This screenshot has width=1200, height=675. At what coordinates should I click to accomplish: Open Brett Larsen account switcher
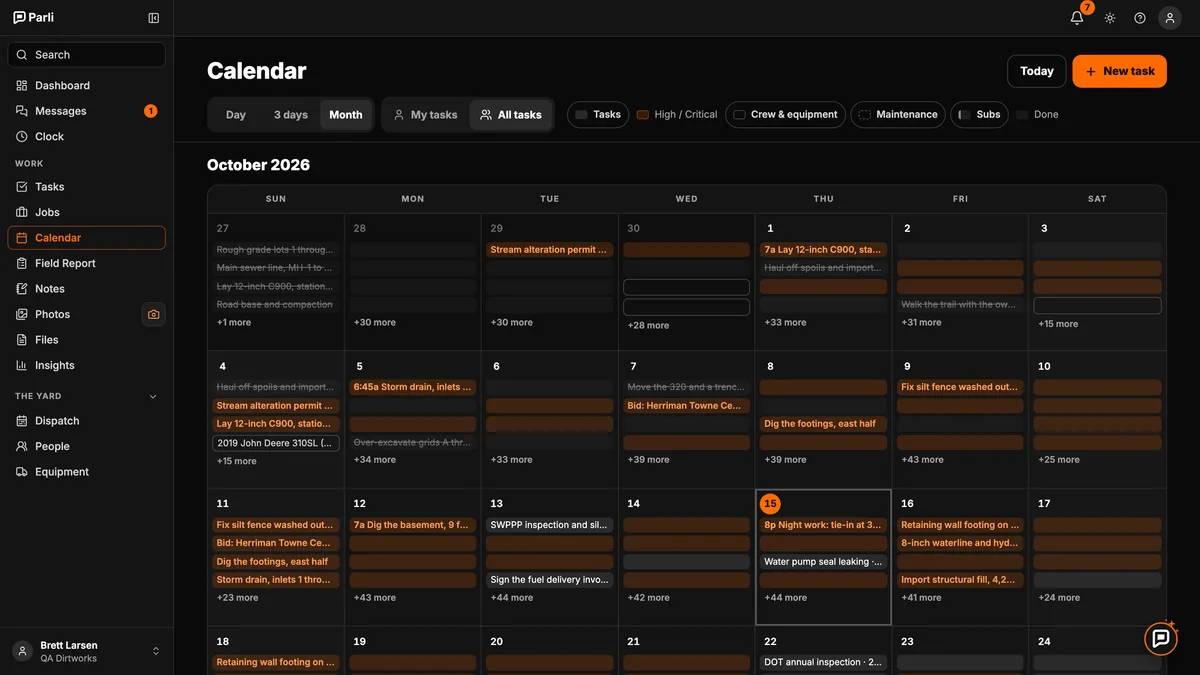click(x=87, y=651)
